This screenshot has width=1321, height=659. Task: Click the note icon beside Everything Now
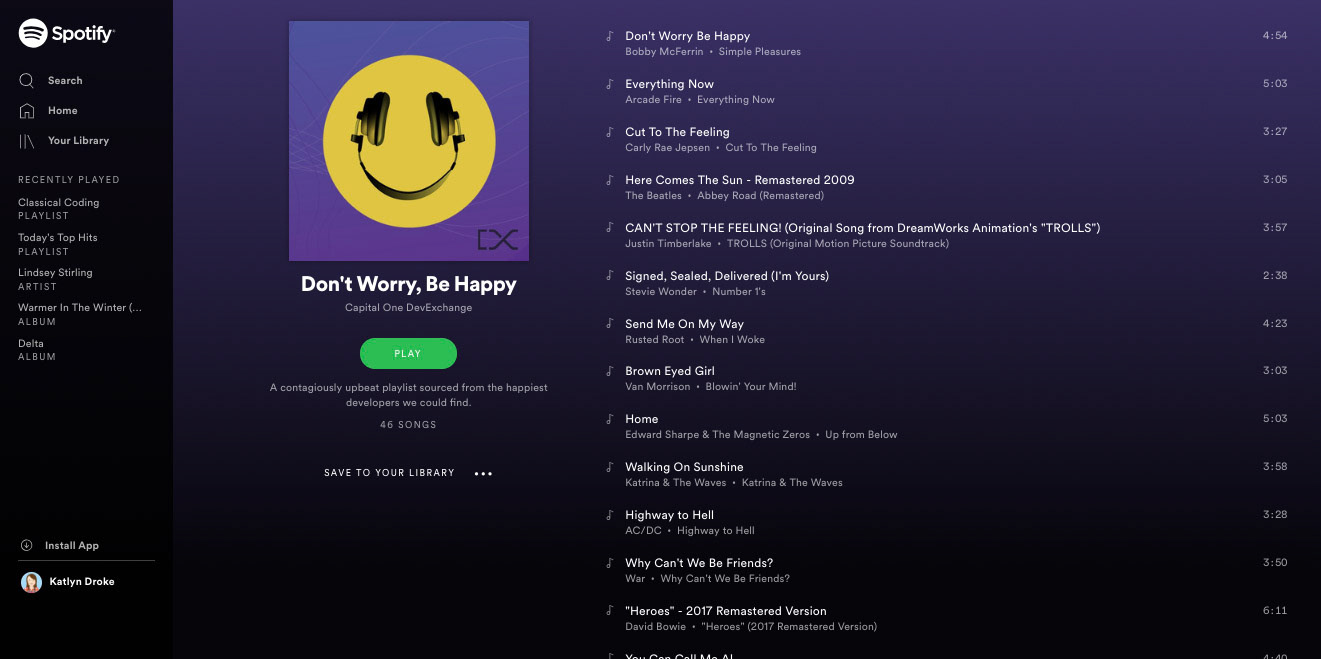point(609,84)
